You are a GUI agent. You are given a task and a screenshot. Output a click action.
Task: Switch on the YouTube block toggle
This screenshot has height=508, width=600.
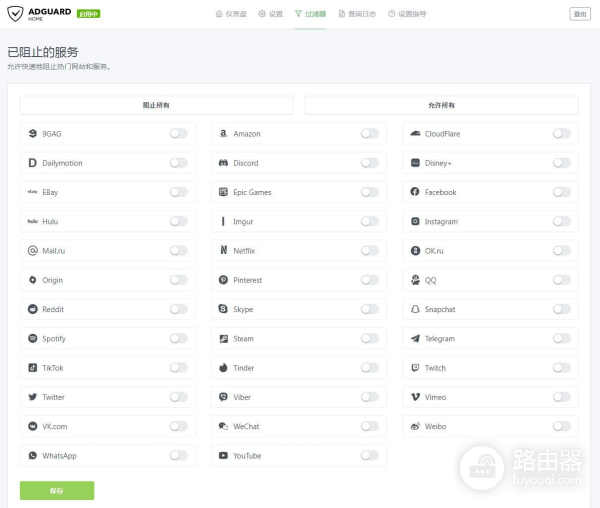[x=370, y=456]
